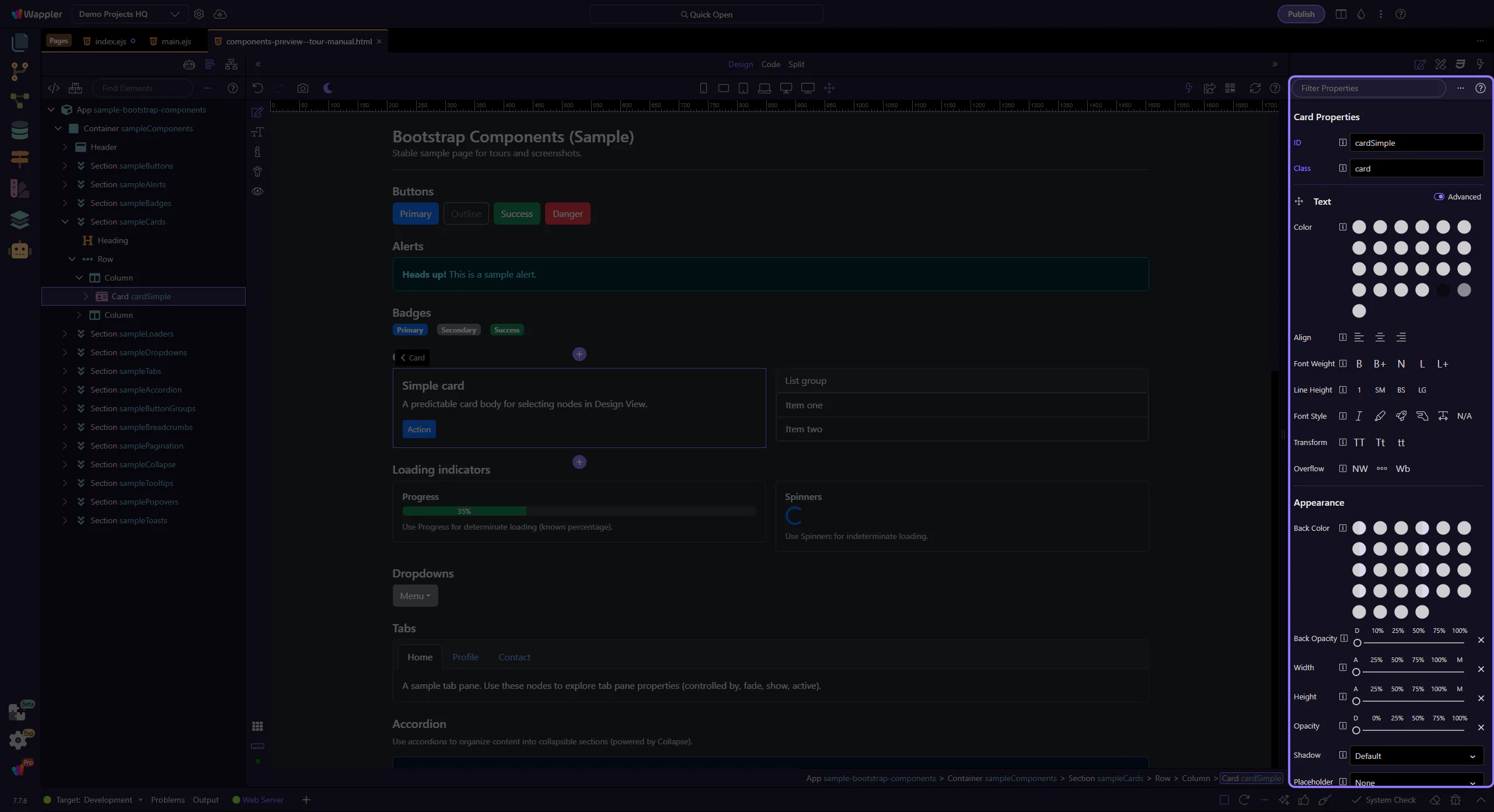
Task: Click the Back Opacity slider handle
Action: 1357,643
